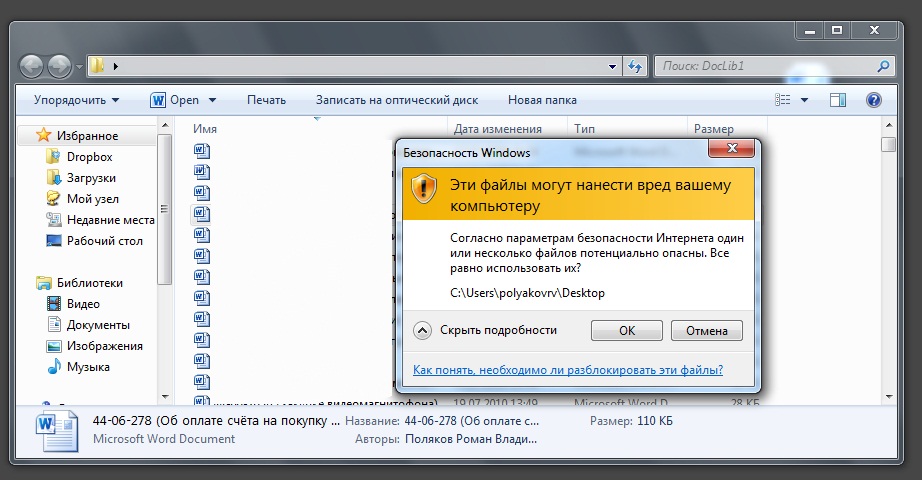Open Музыка library
This screenshot has width=922, height=480.
[88, 367]
